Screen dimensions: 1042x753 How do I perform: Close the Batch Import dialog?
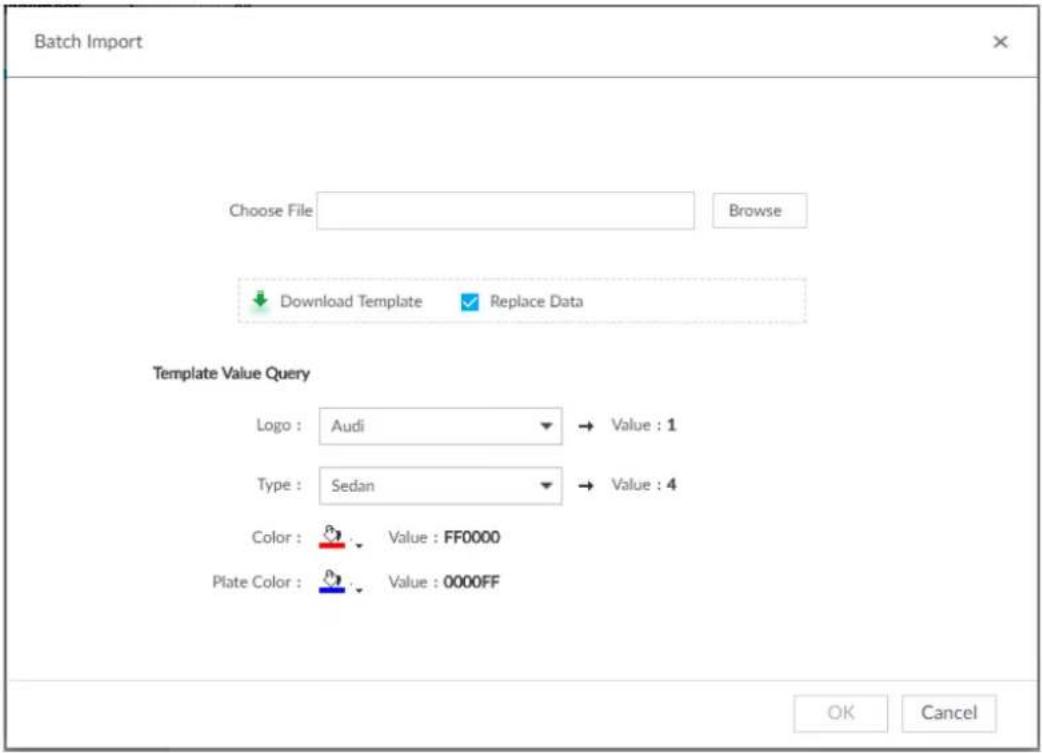coord(1000,42)
